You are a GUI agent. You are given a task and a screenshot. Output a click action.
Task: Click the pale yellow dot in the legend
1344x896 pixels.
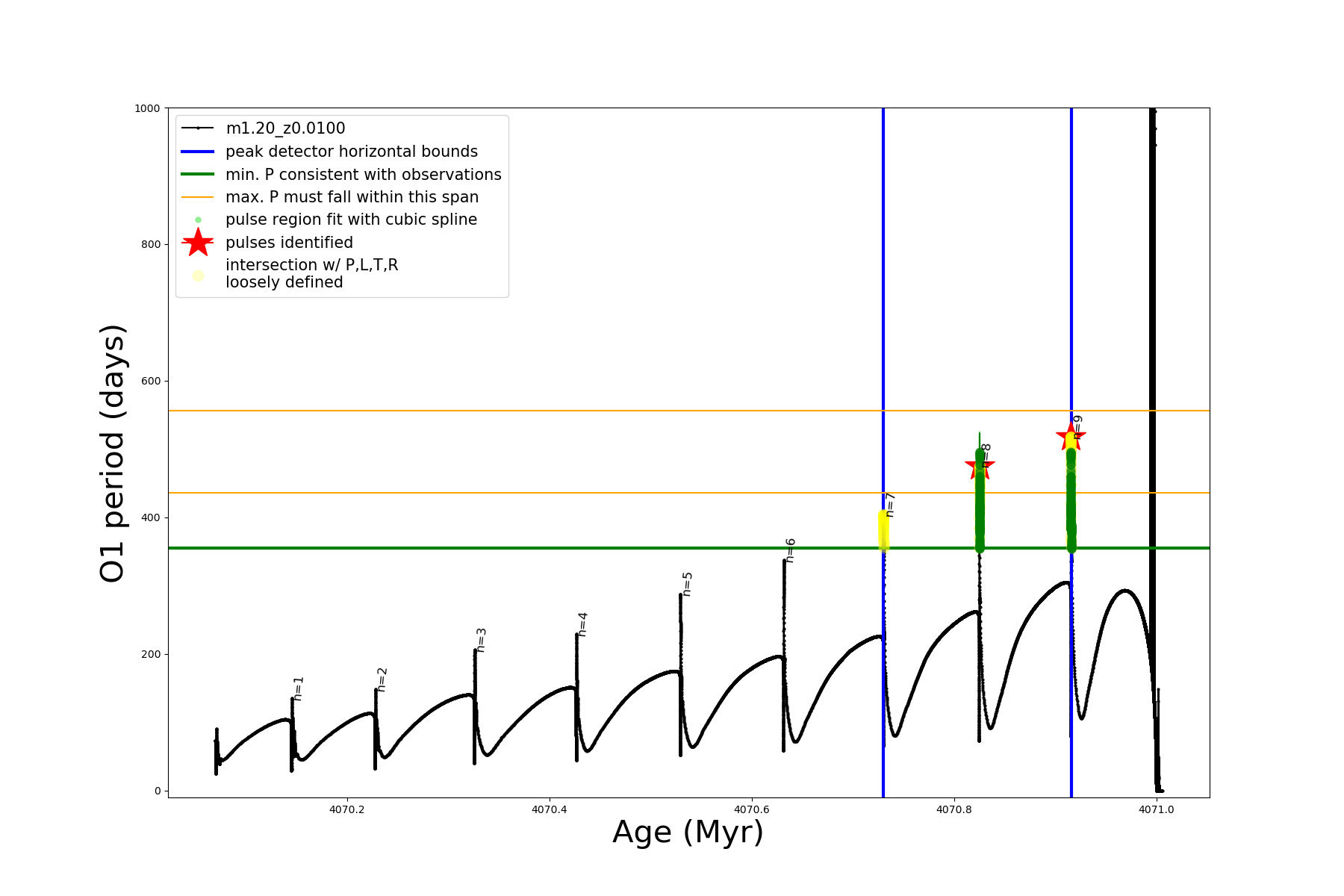[x=198, y=276]
